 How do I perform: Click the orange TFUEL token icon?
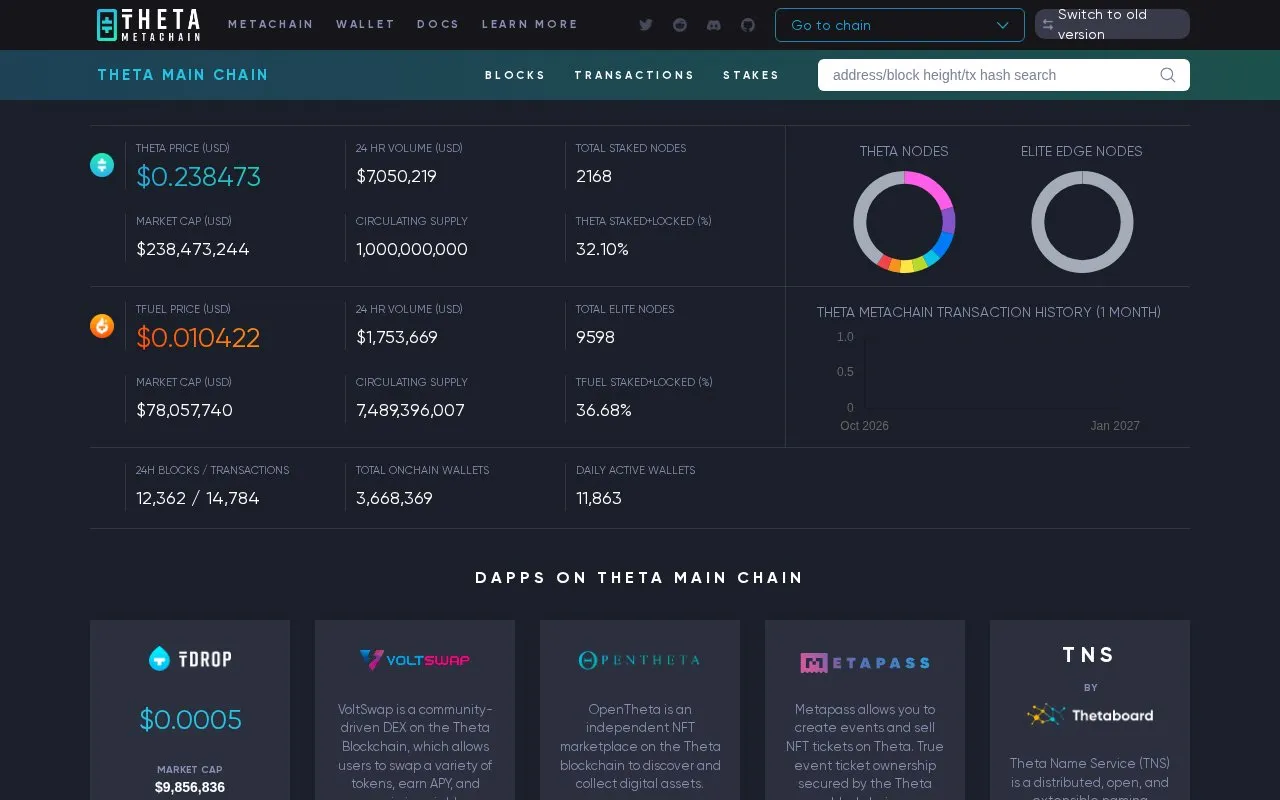pyautogui.click(x=102, y=326)
